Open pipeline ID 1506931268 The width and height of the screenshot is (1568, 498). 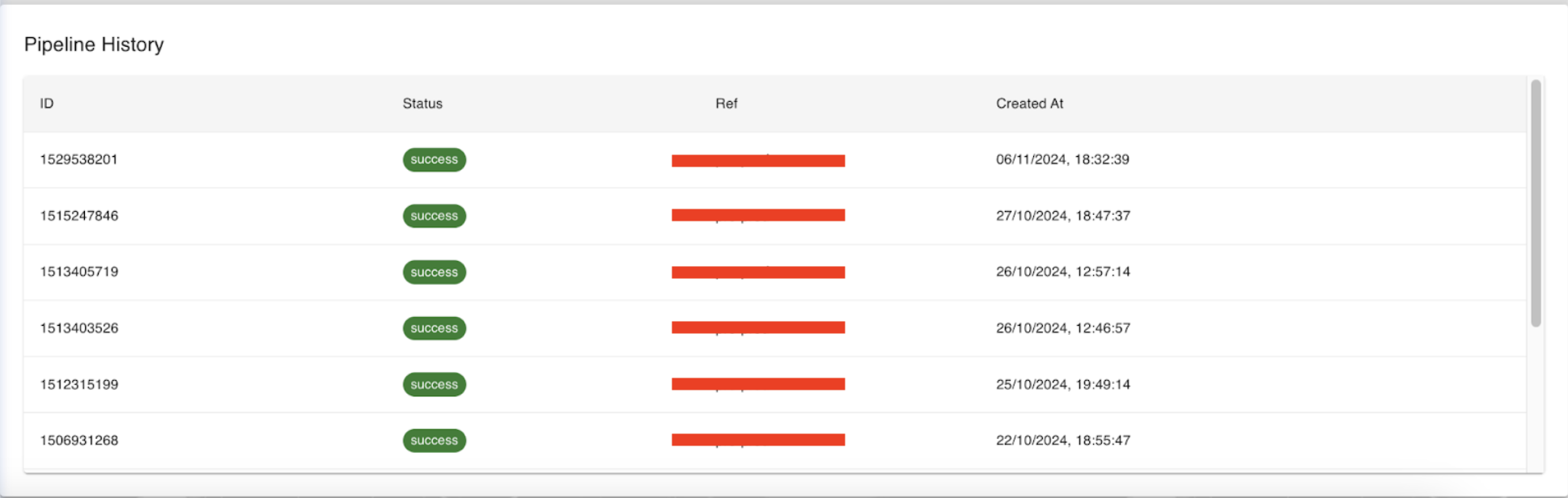[x=78, y=441]
